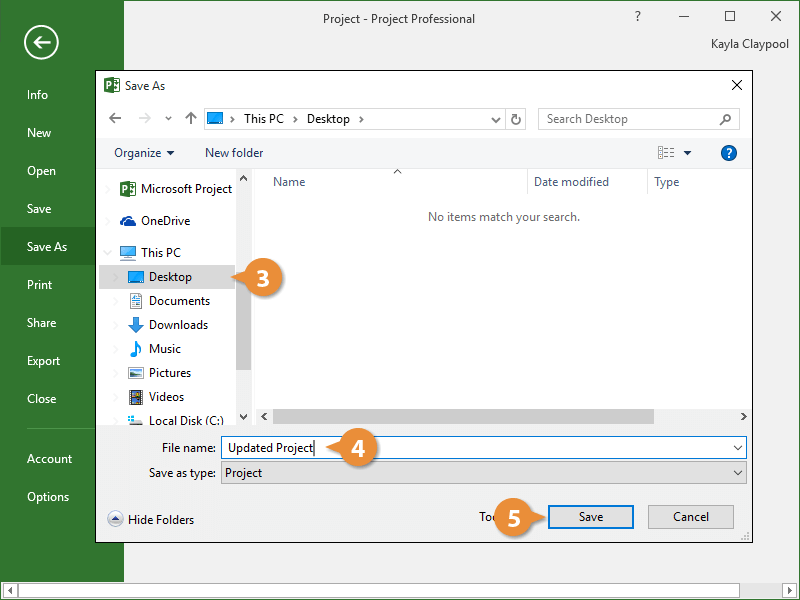Click the Cancel button
800x600 pixels.
690,517
